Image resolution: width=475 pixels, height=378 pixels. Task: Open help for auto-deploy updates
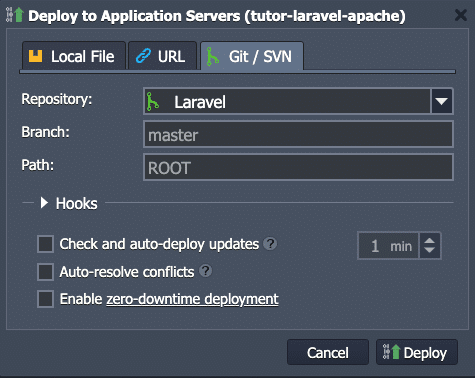tap(270, 244)
